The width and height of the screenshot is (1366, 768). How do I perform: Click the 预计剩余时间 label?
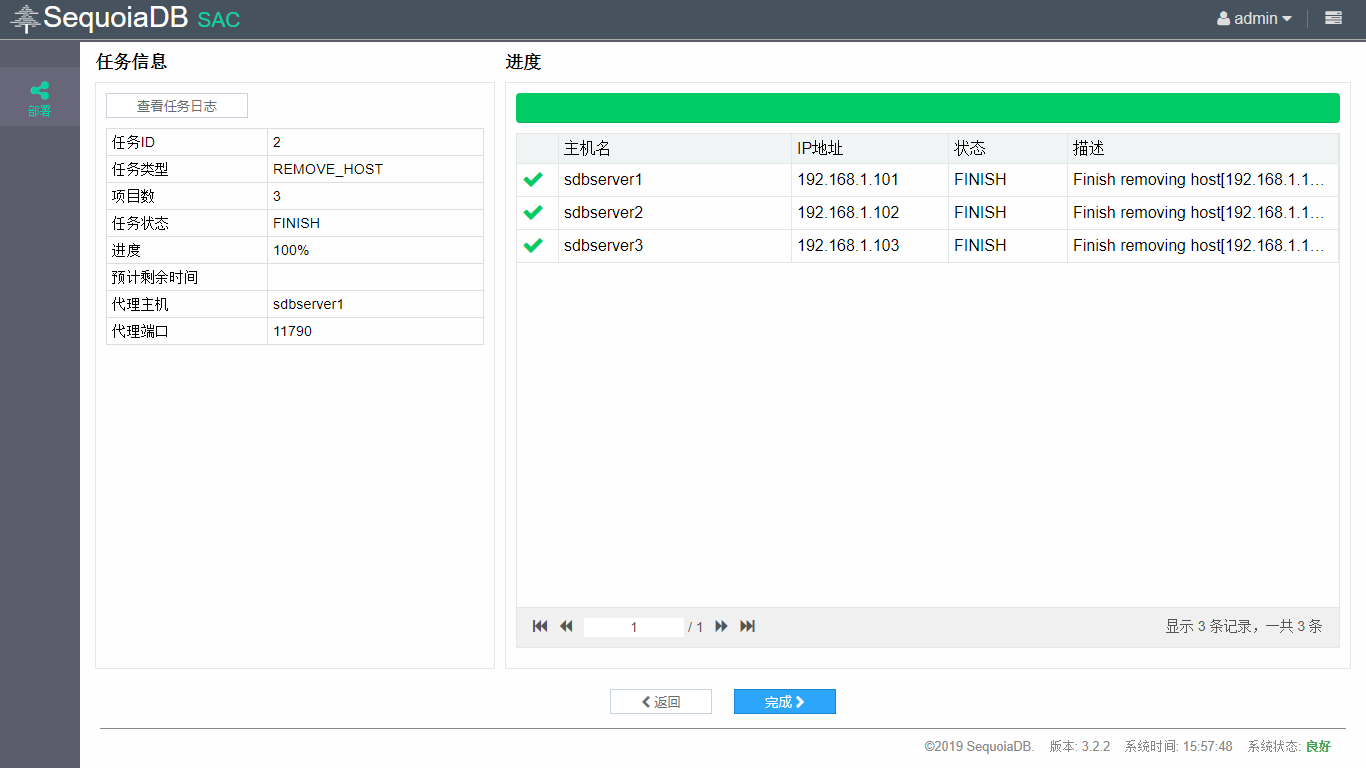click(155, 277)
